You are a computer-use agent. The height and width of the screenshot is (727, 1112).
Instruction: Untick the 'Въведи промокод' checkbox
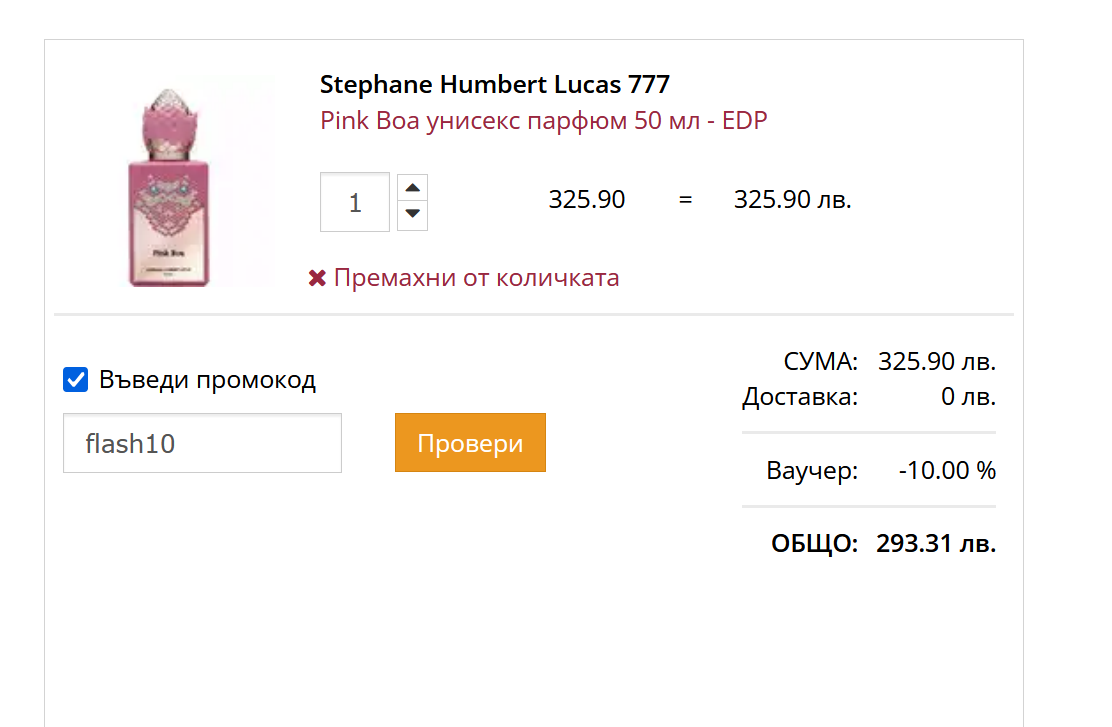pyautogui.click(x=76, y=380)
